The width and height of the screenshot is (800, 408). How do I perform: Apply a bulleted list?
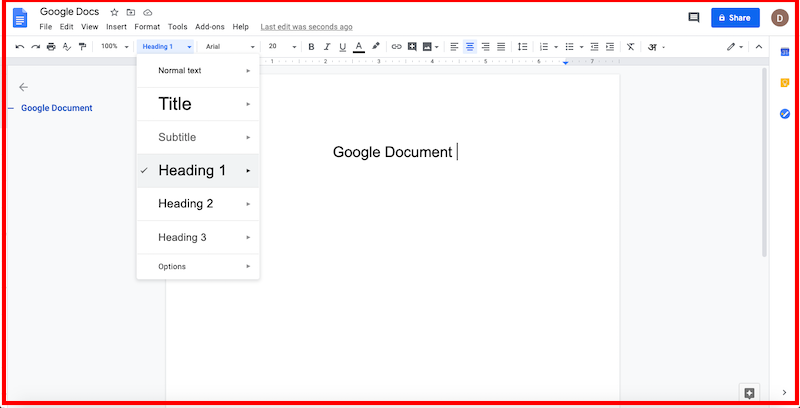[x=569, y=47]
